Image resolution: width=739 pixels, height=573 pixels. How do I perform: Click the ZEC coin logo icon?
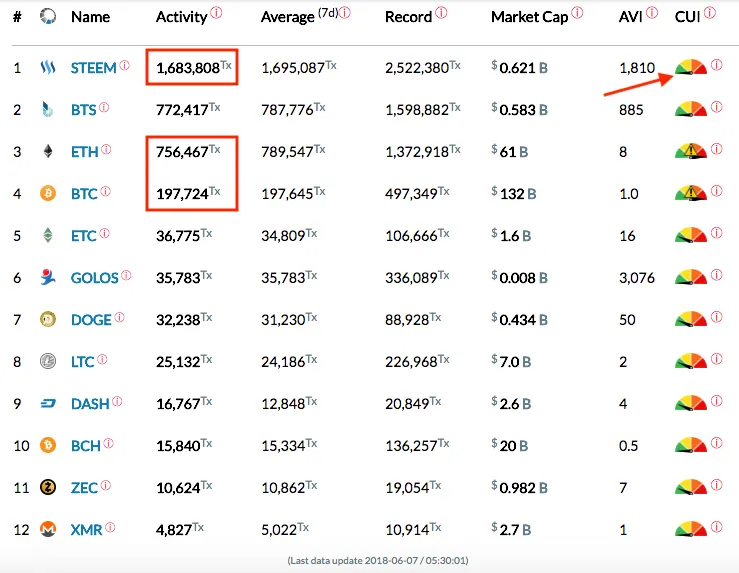coord(48,487)
